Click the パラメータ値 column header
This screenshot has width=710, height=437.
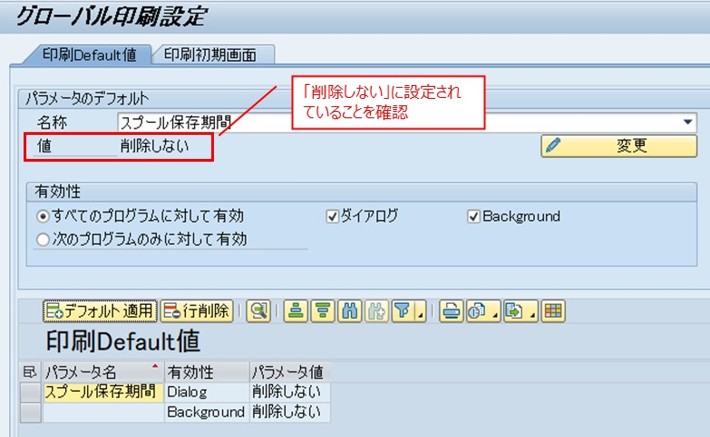290,372
